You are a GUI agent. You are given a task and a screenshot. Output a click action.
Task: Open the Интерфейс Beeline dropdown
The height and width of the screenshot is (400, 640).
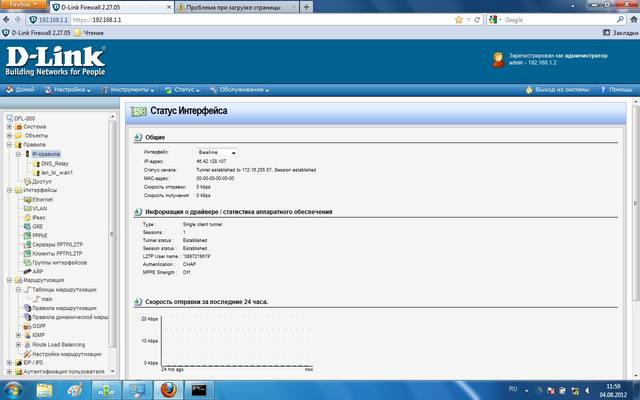click(217, 152)
